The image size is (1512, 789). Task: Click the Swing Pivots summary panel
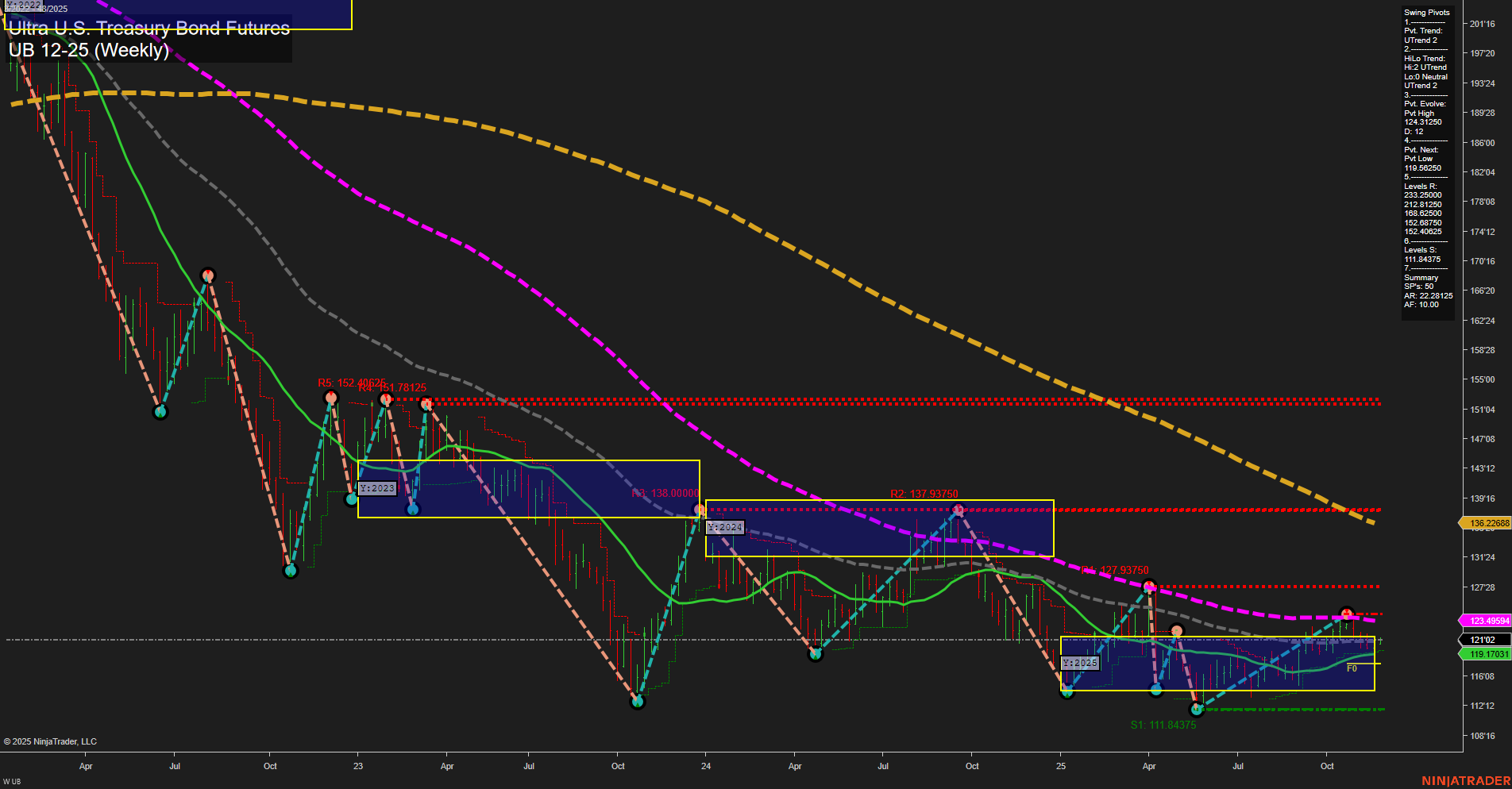[1426, 159]
